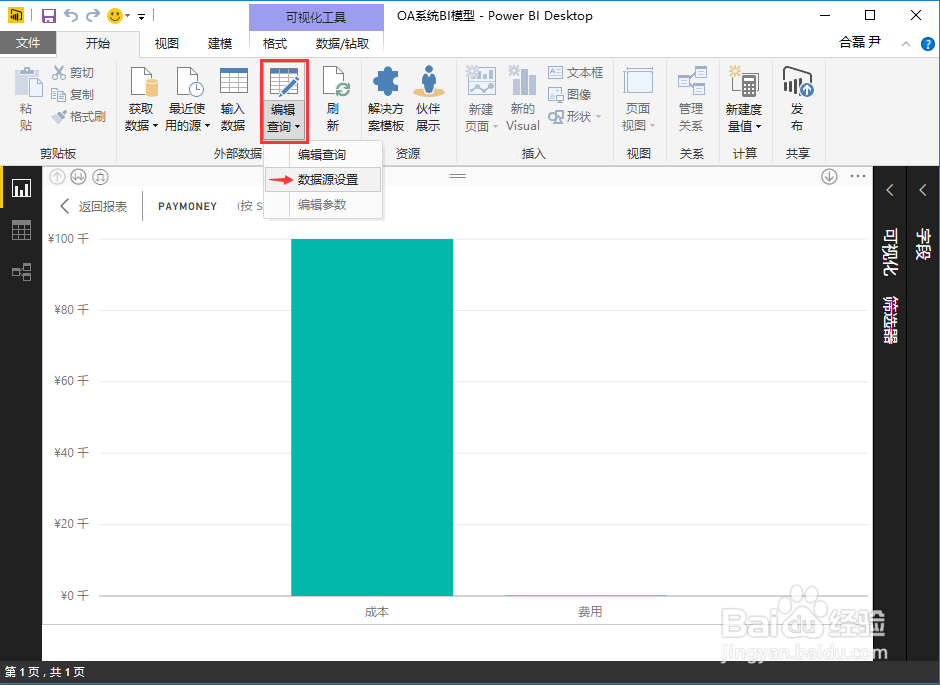Open the visual more options ellipsis
The height and width of the screenshot is (685, 940).
(x=858, y=176)
